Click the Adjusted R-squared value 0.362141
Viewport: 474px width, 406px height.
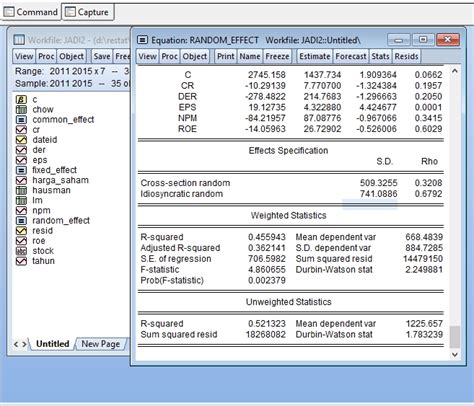click(267, 248)
